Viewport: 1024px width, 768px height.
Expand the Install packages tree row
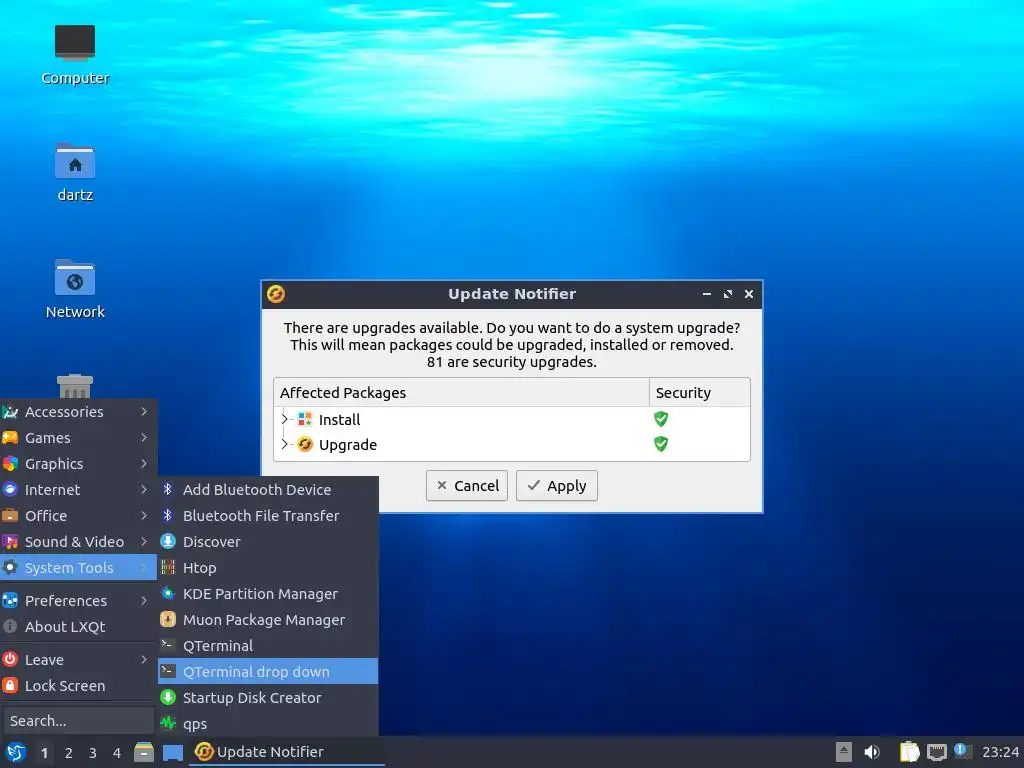pyautogui.click(x=284, y=419)
